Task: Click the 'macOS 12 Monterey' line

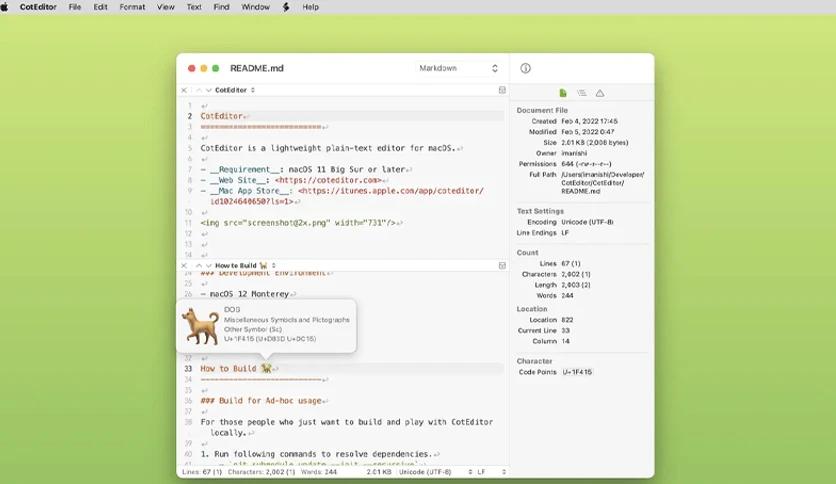Action: [245, 294]
